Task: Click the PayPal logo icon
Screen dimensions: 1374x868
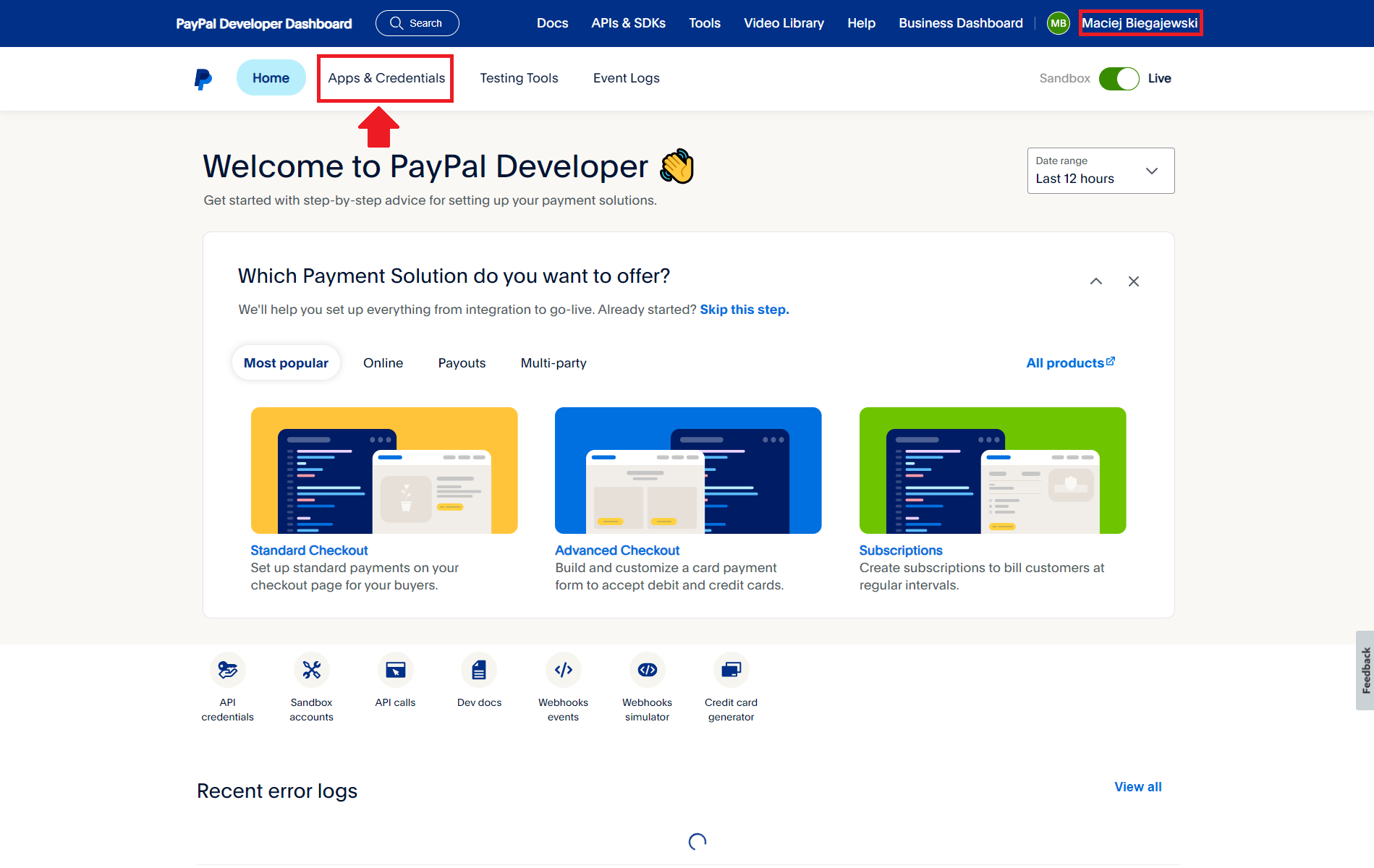Action: 203,79
